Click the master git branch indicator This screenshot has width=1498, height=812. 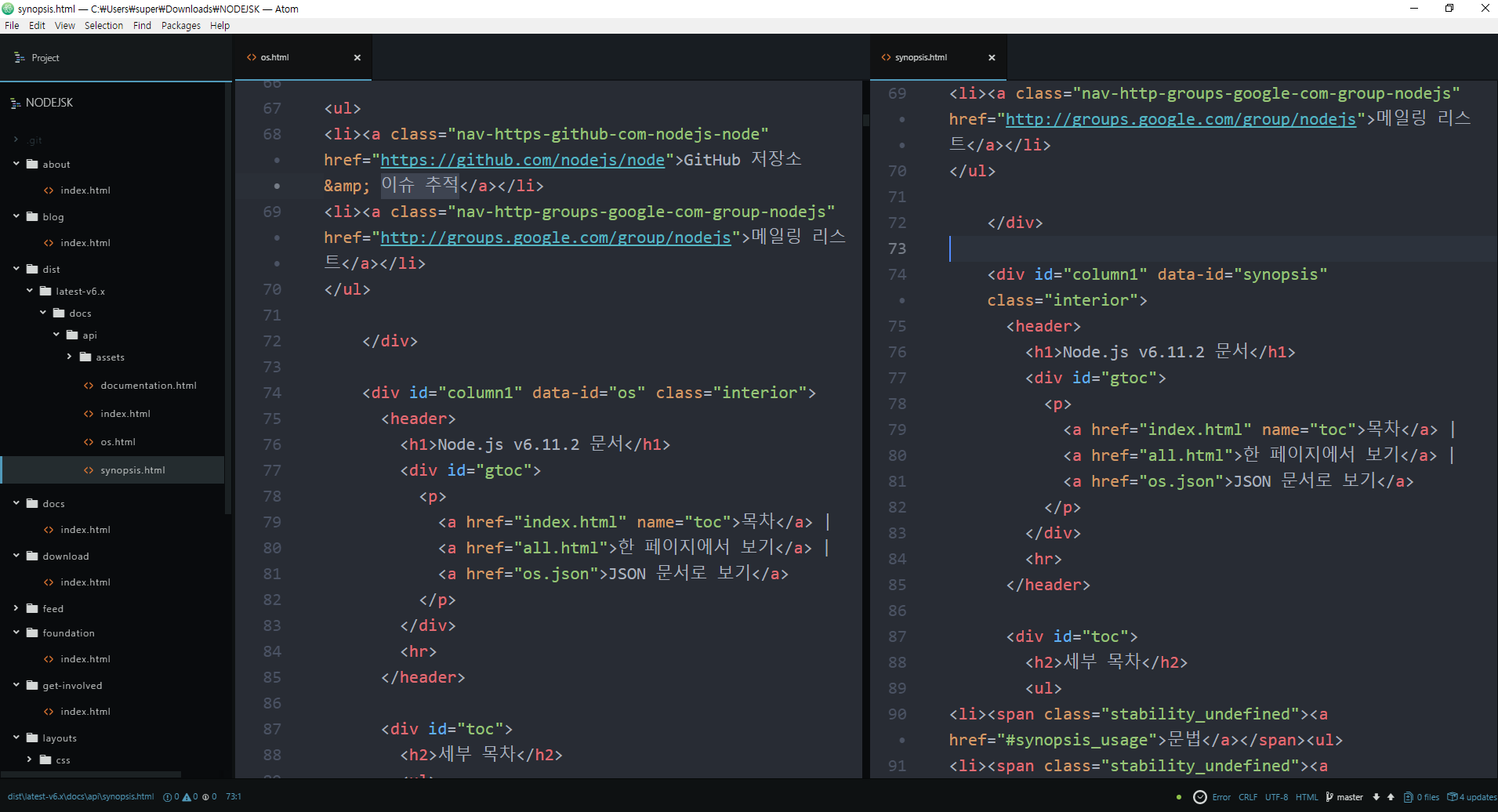point(1344,797)
